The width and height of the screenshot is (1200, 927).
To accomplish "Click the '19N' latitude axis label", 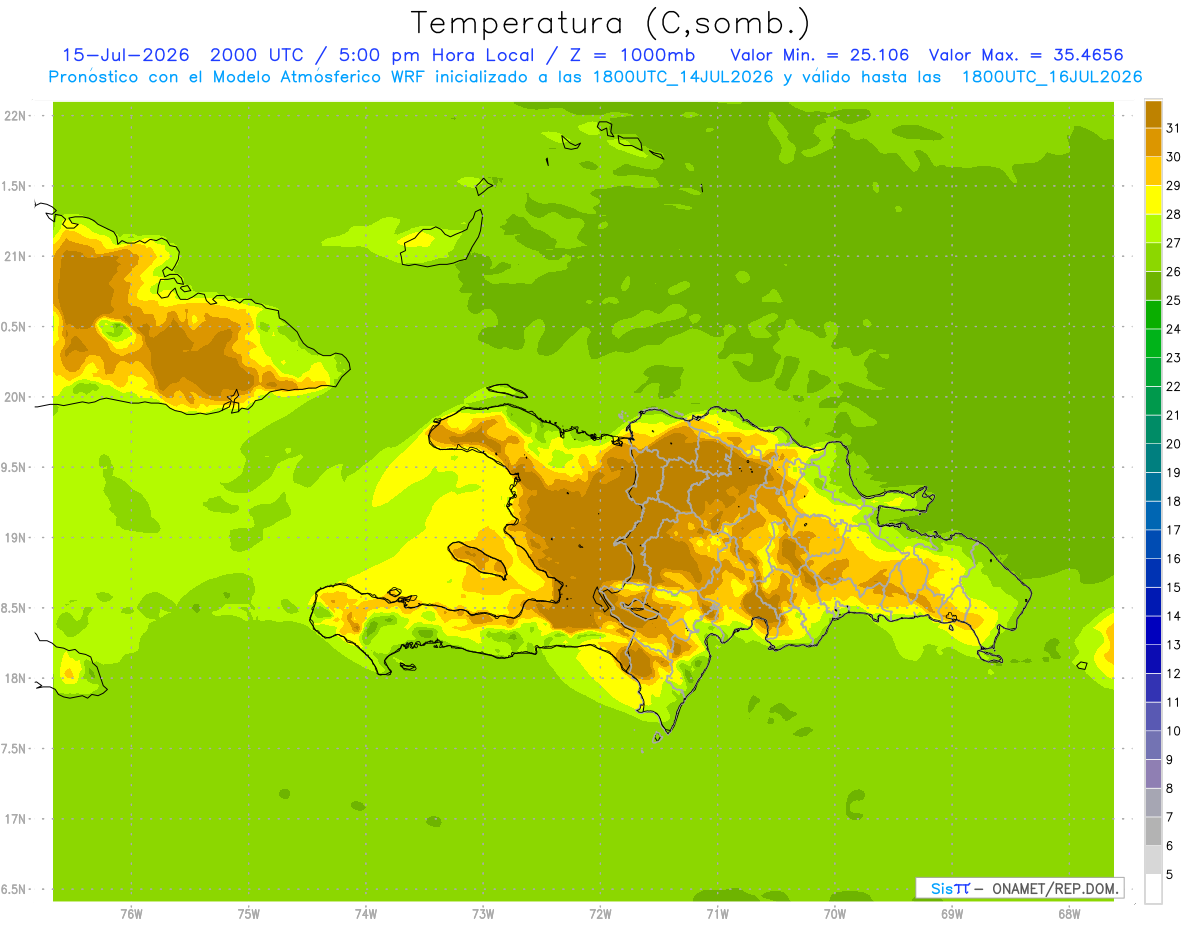I will pos(15,538).
